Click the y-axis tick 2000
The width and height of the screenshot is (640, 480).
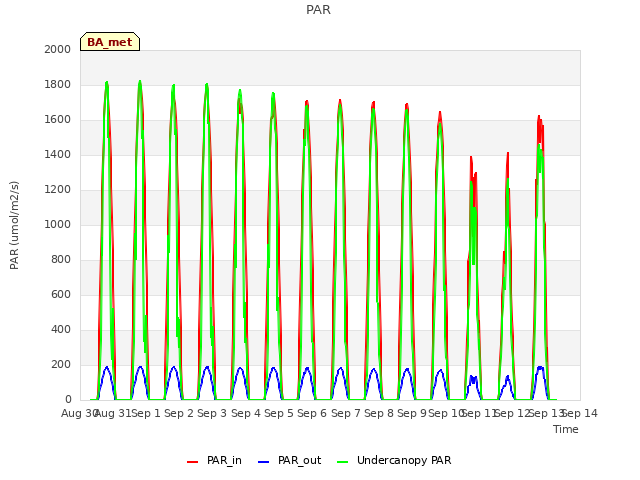(58, 49)
